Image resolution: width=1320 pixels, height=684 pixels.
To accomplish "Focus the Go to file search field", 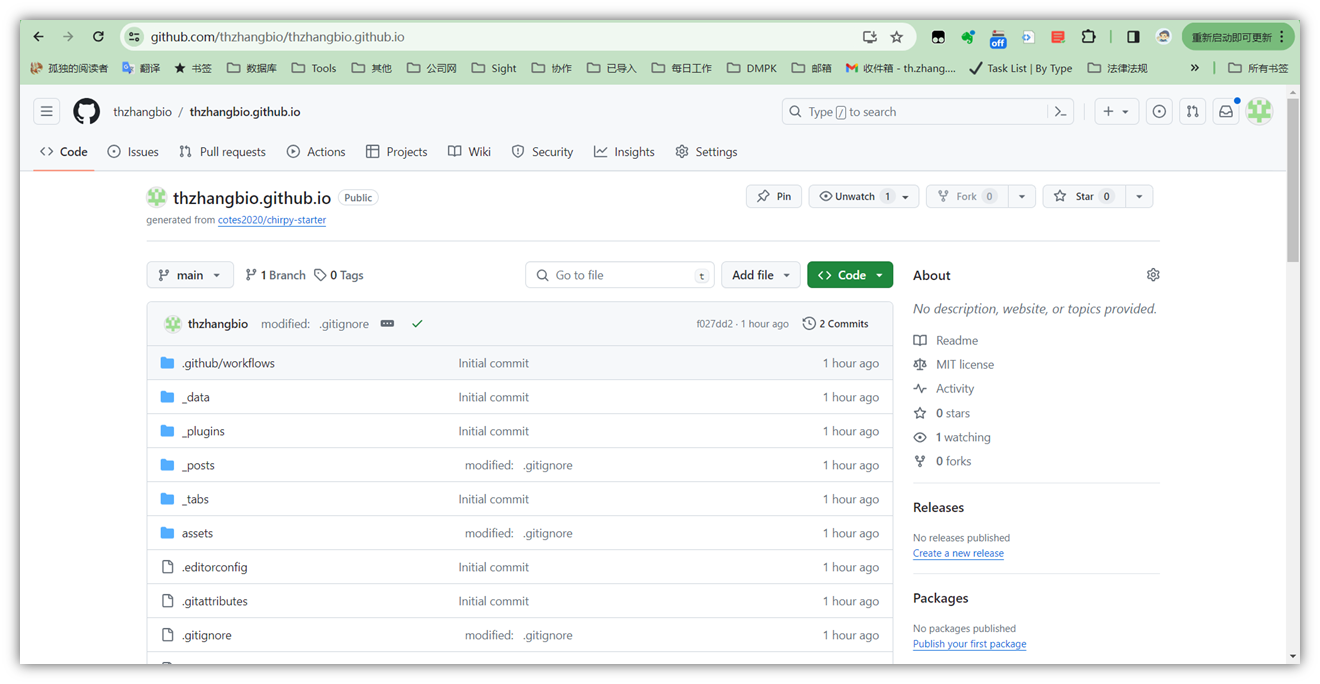I will tap(619, 275).
